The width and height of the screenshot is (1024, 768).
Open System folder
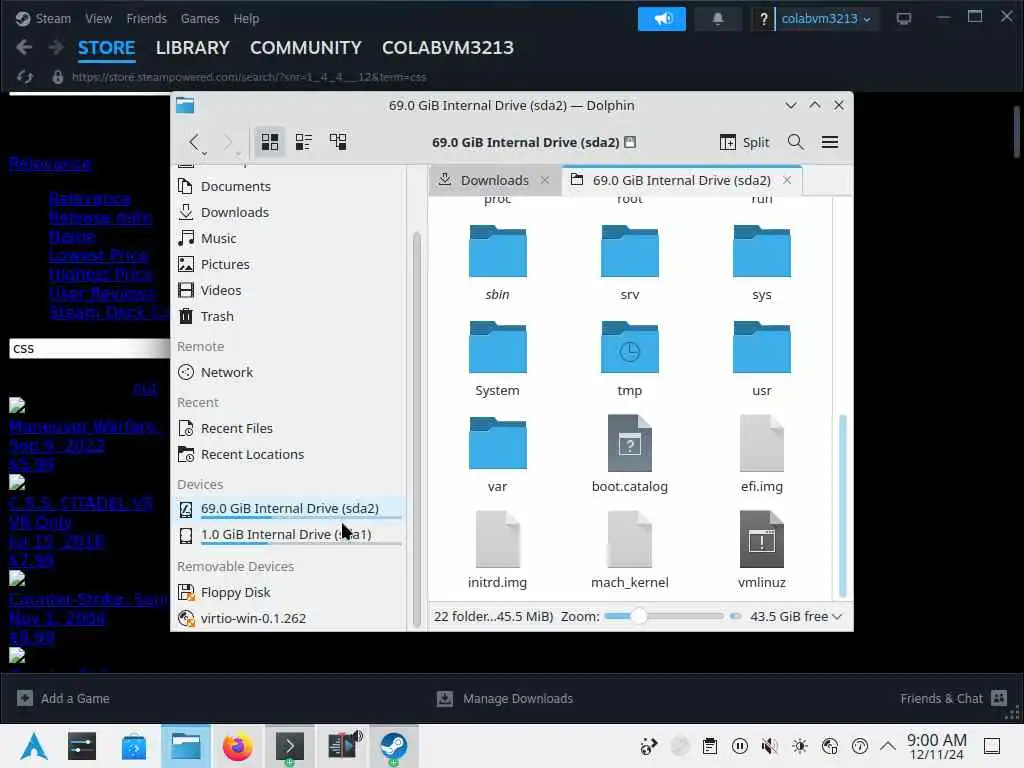(x=498, y=359)
